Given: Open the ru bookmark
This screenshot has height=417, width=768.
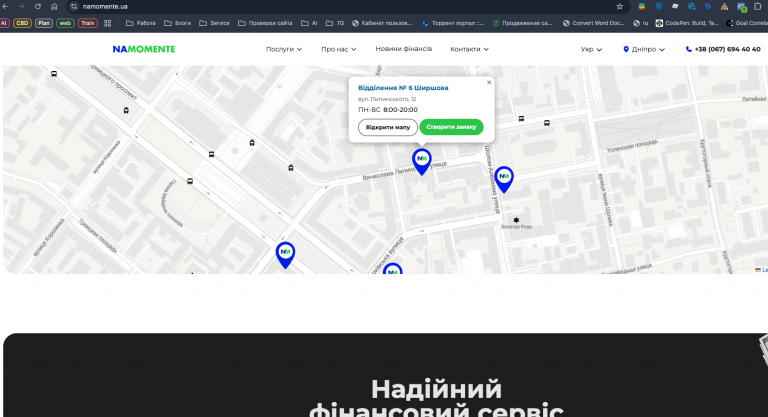Looking at the screenshot, I should (641, 23).
